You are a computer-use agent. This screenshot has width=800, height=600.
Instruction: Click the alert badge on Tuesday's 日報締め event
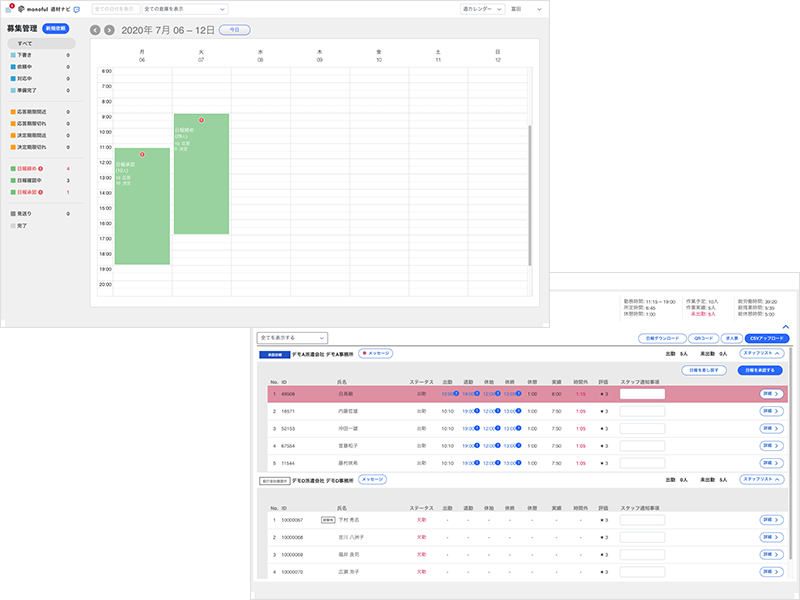point(201,120)
